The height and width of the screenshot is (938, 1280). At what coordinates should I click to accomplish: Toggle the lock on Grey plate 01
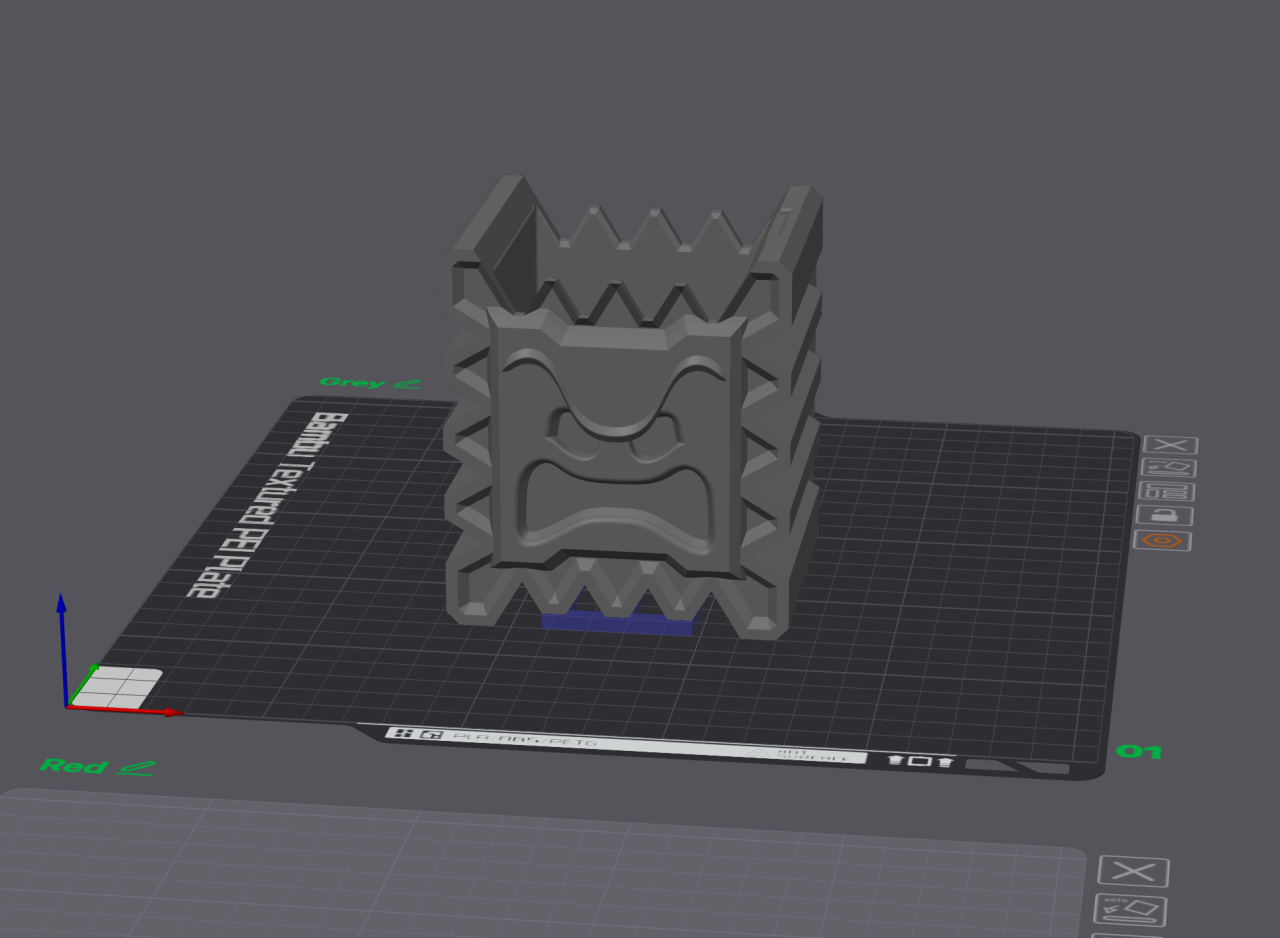coord(1164,516)
